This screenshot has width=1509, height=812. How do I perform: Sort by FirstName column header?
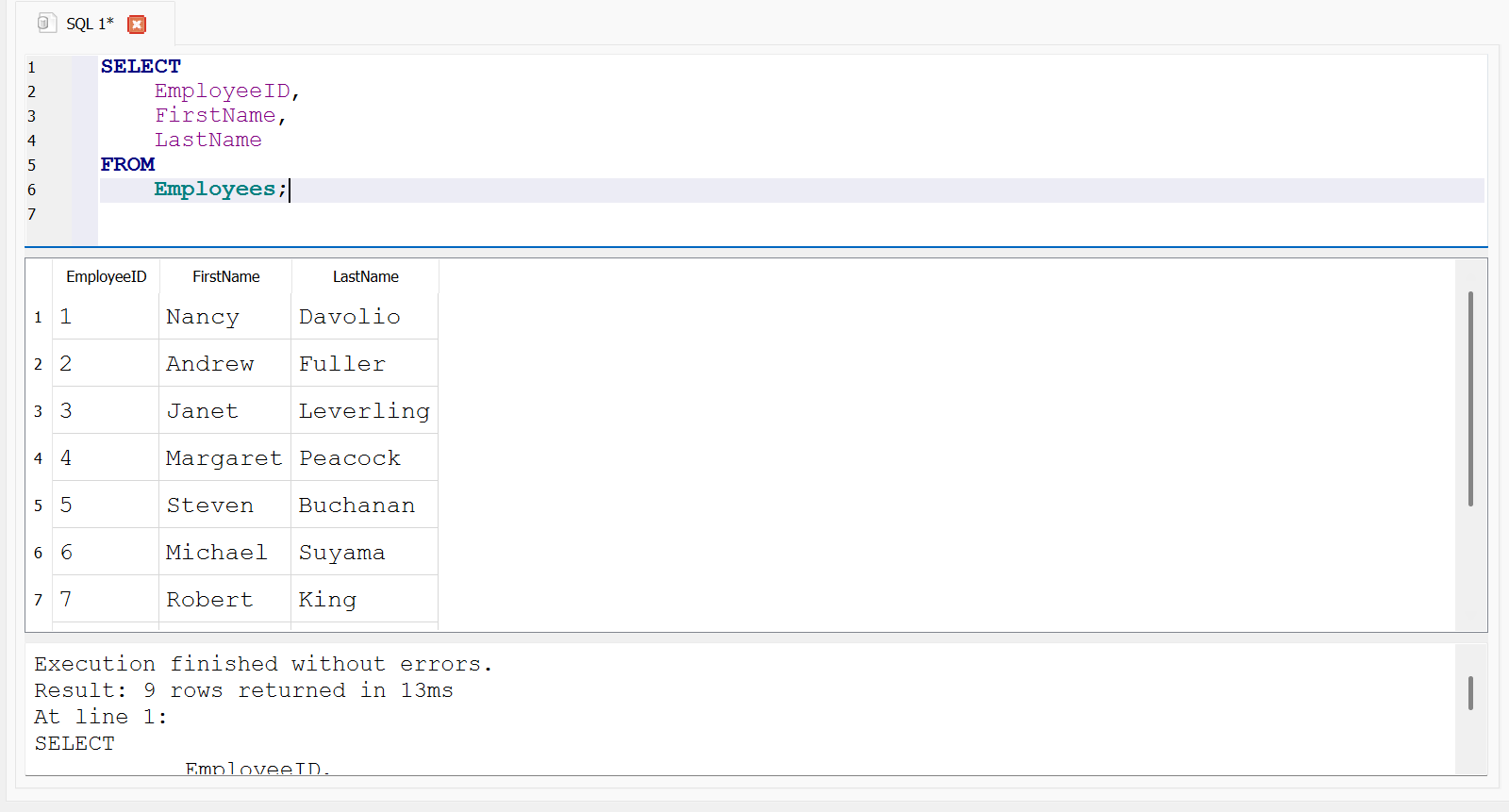pos(225,276)
